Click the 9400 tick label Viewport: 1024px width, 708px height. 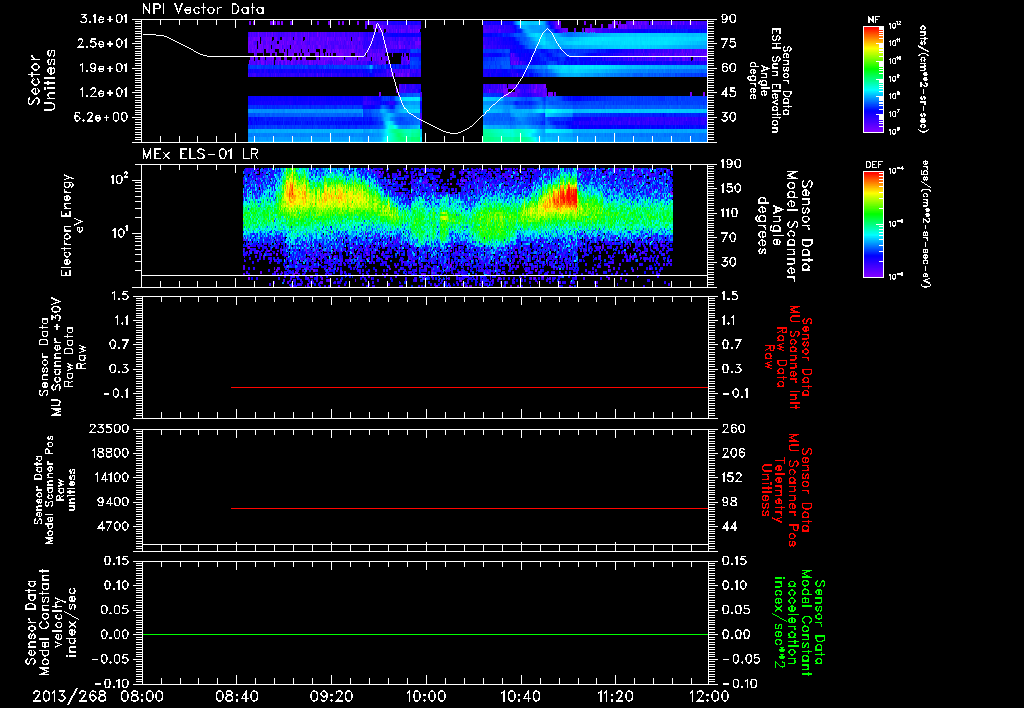click(114, 502)
